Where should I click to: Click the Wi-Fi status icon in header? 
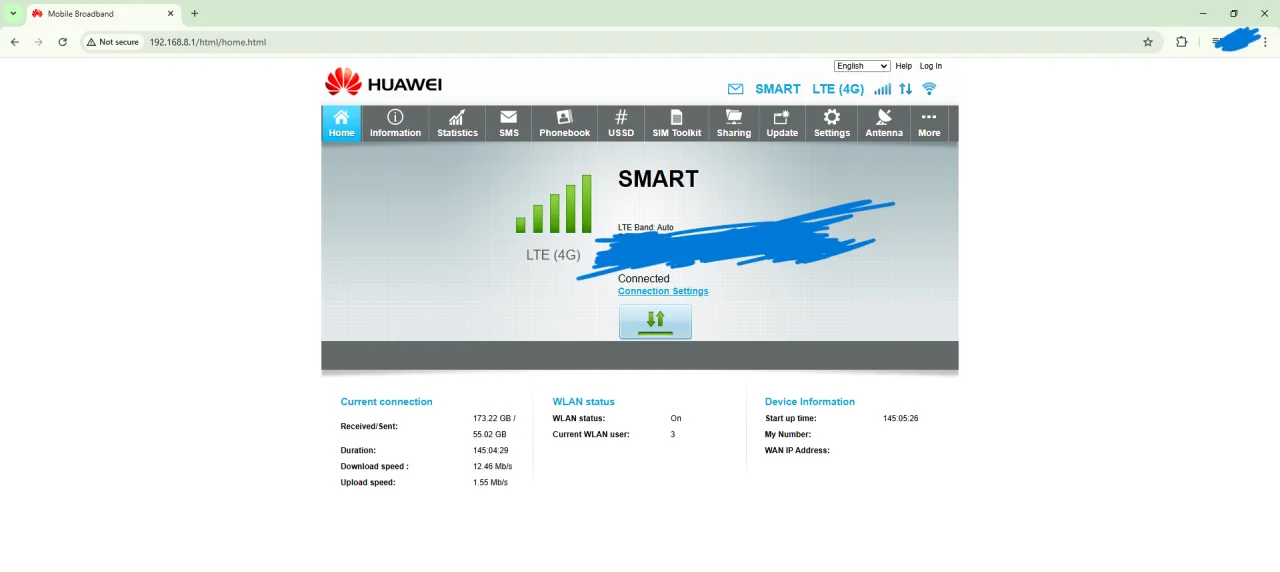point(929,89)
